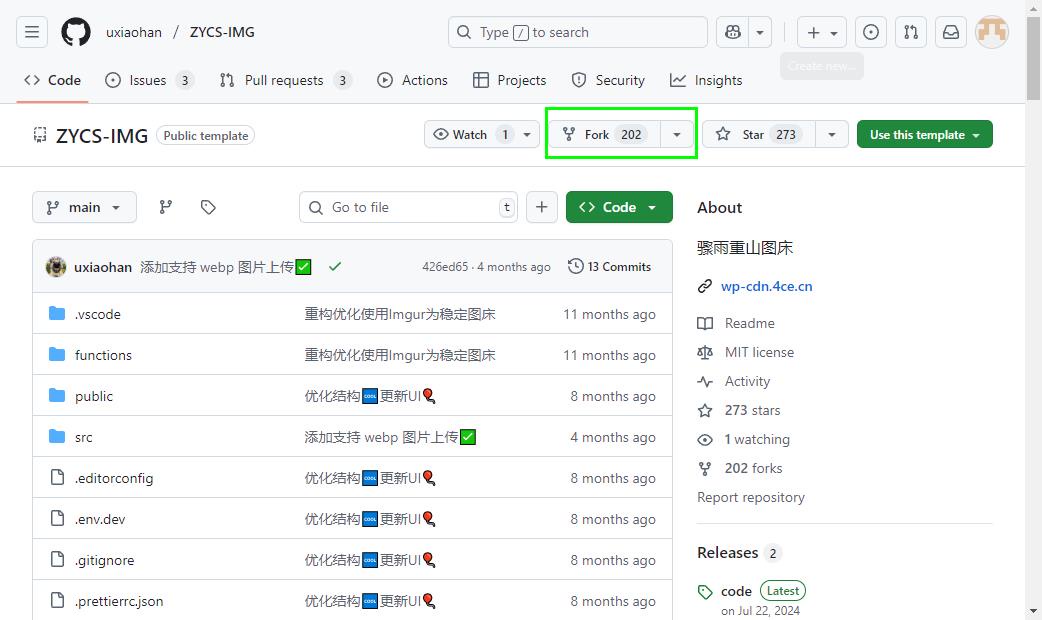Image resolution: width=1042 pixels, height=620 pixels.
Task: Open the star lists dropdown arrow
Action: pyautogui.click(x=831, y=134)
